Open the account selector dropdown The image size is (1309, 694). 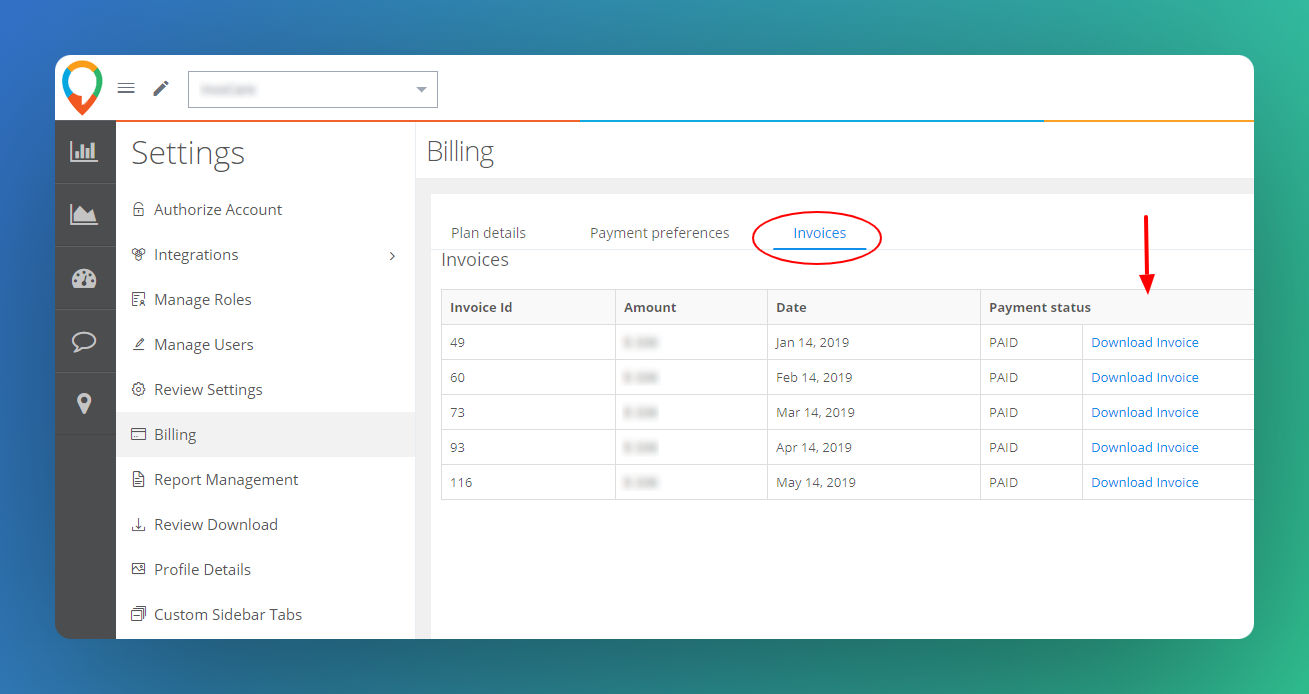coord(313,89)
